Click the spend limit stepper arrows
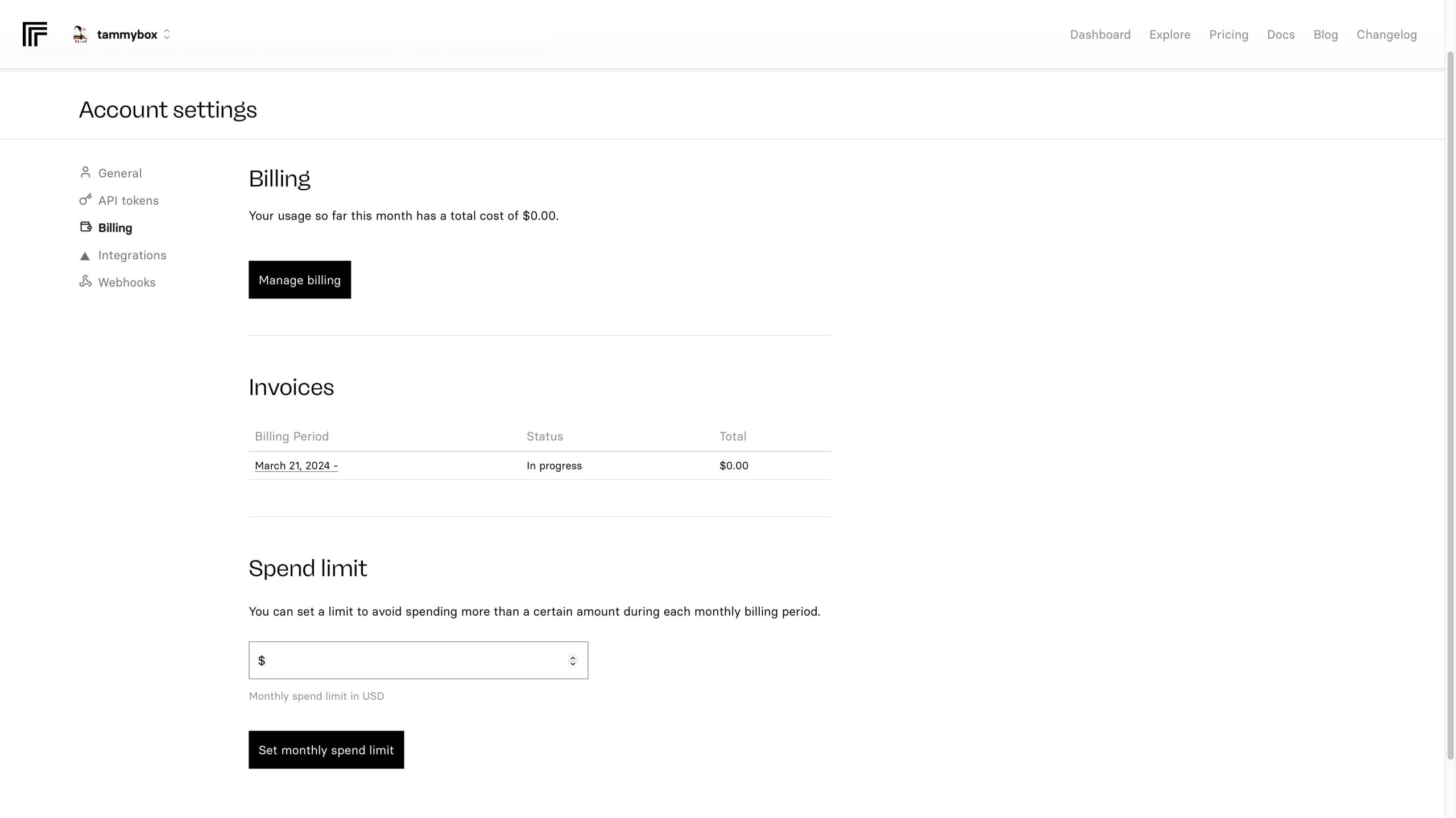This screenshot has height=818, width=1456. (572, 660)
